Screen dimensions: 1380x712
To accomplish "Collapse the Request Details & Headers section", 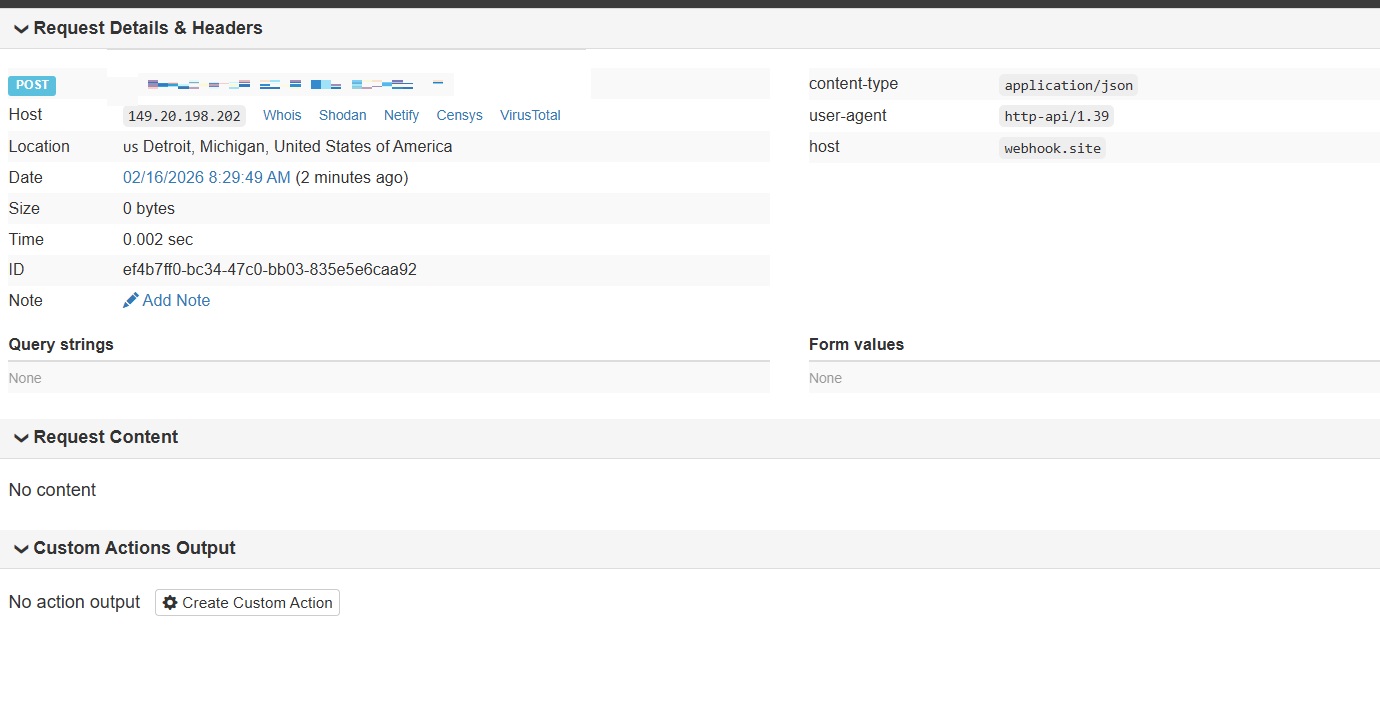I will click(x=20, y=28).
